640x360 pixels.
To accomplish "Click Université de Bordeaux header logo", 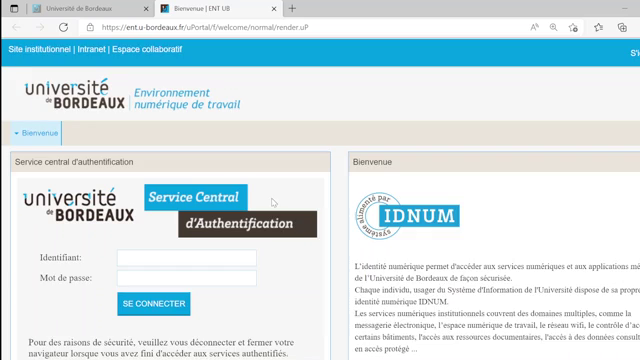I will coord(74,94).
